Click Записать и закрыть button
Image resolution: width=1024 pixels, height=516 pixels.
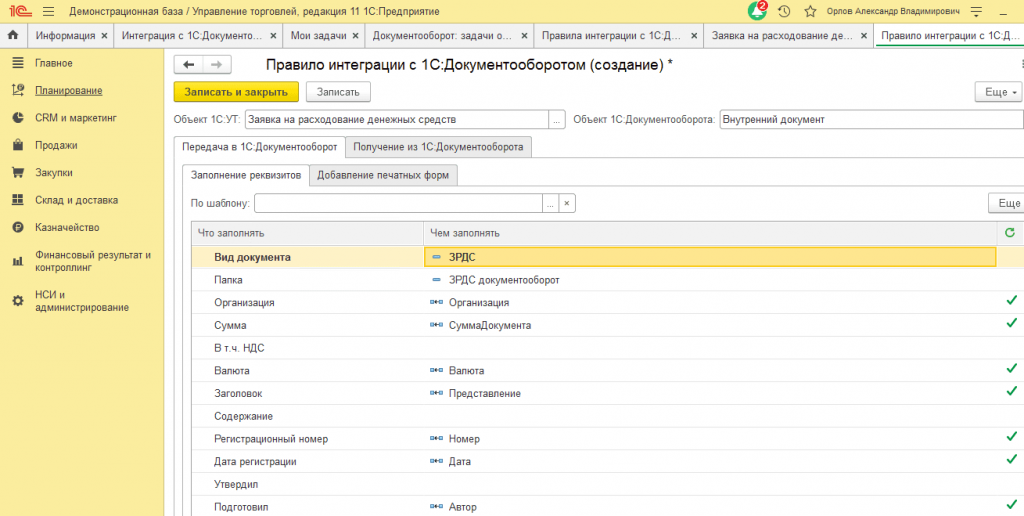click(x=236, y=92)
